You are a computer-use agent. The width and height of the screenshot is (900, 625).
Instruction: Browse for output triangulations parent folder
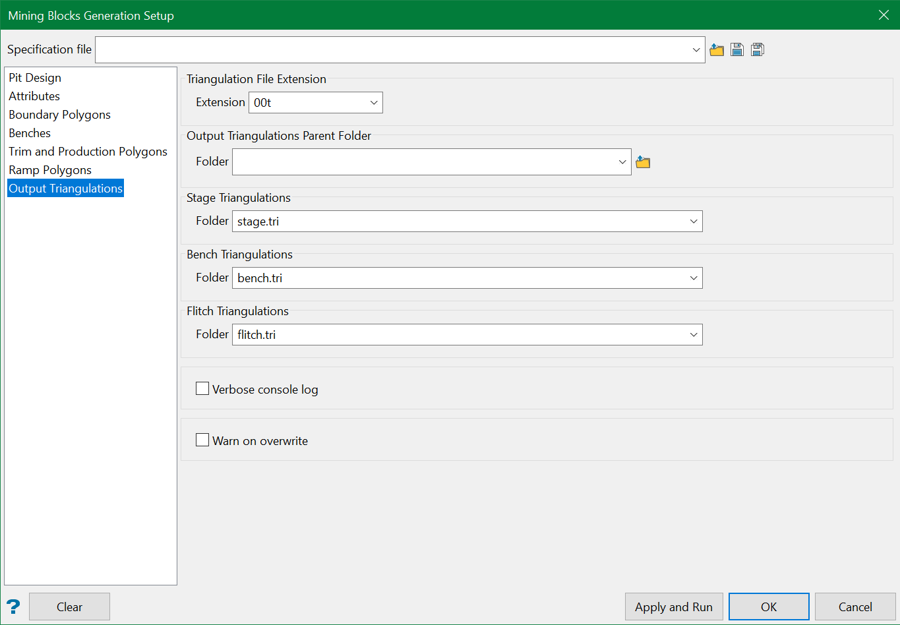[x=643, y=162]
